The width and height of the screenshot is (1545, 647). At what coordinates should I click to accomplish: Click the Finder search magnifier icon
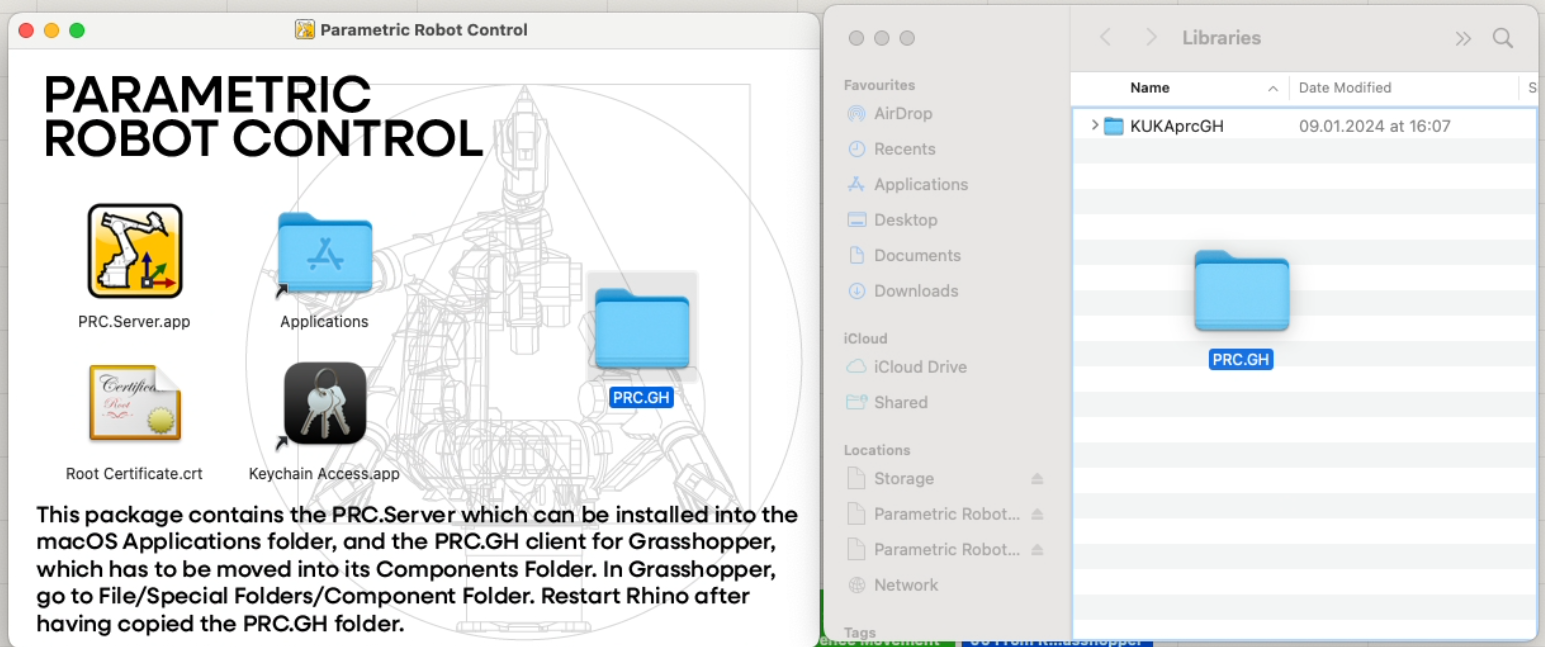coord(1502,38)
